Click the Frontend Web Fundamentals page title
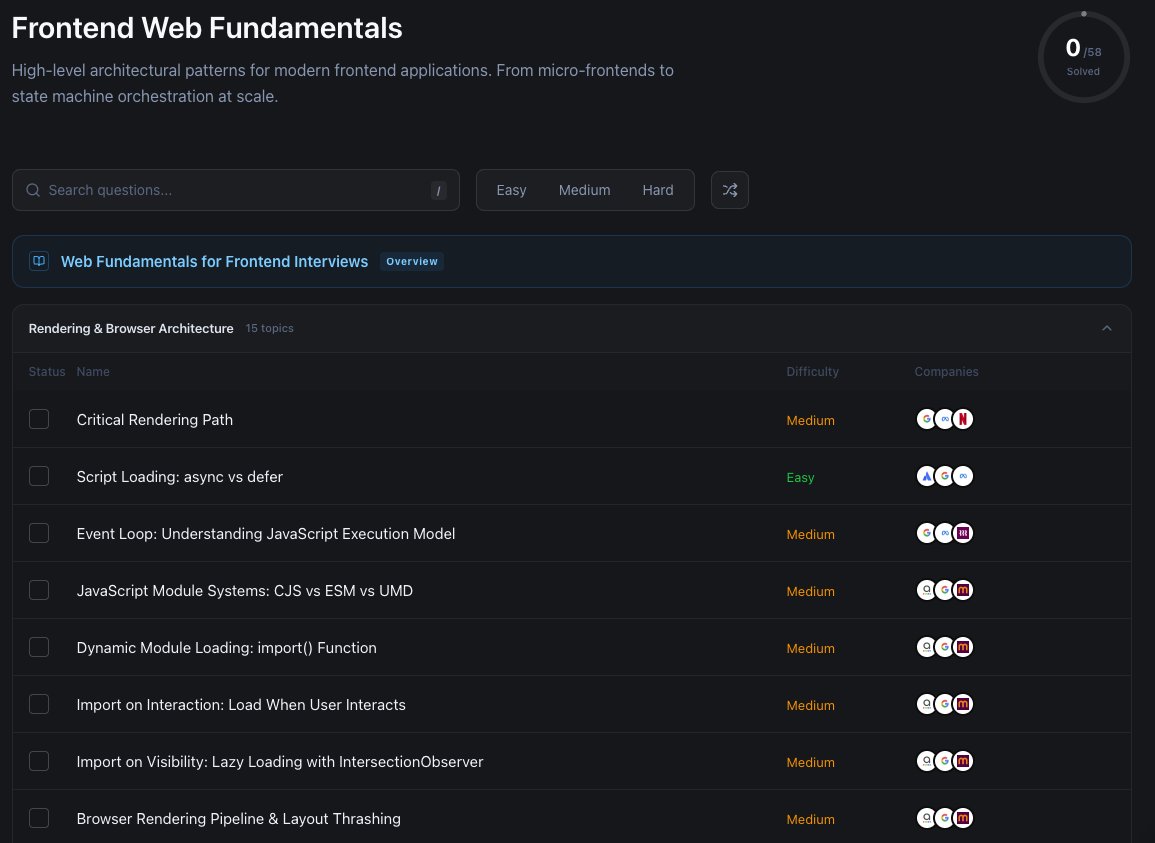Screen dimensions: 1155x843 [207, 28]
